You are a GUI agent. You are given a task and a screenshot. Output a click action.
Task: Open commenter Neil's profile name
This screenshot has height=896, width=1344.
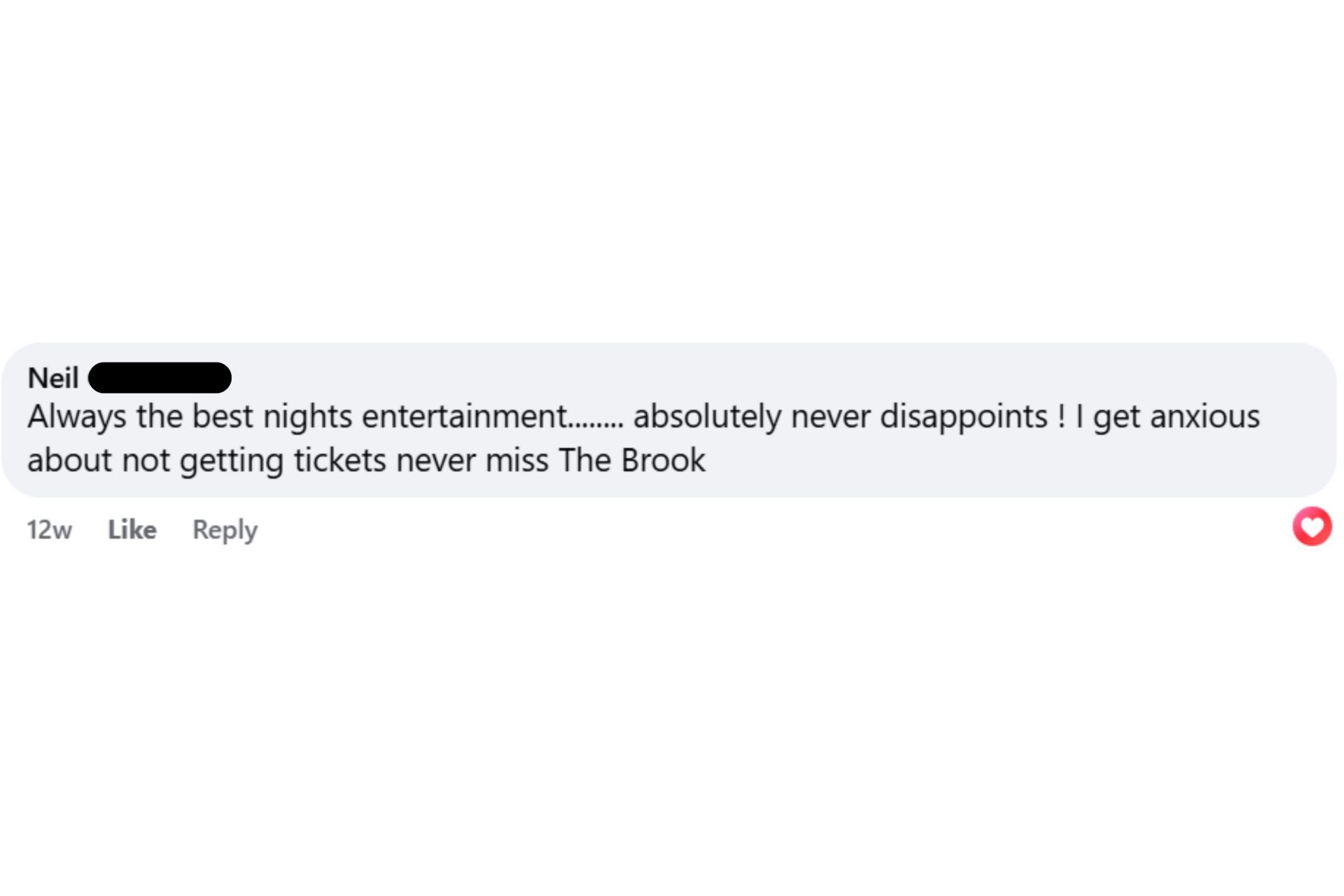pyautogui.click(x=53, y=378)
